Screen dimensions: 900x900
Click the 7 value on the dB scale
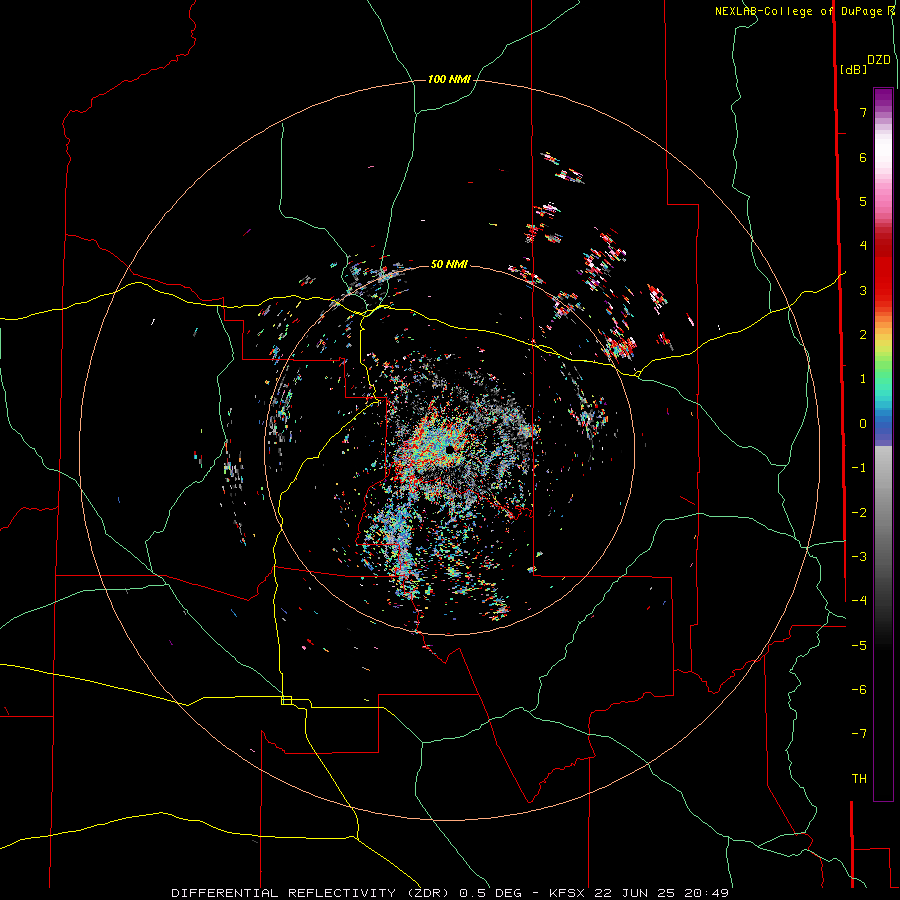point(863,112)
